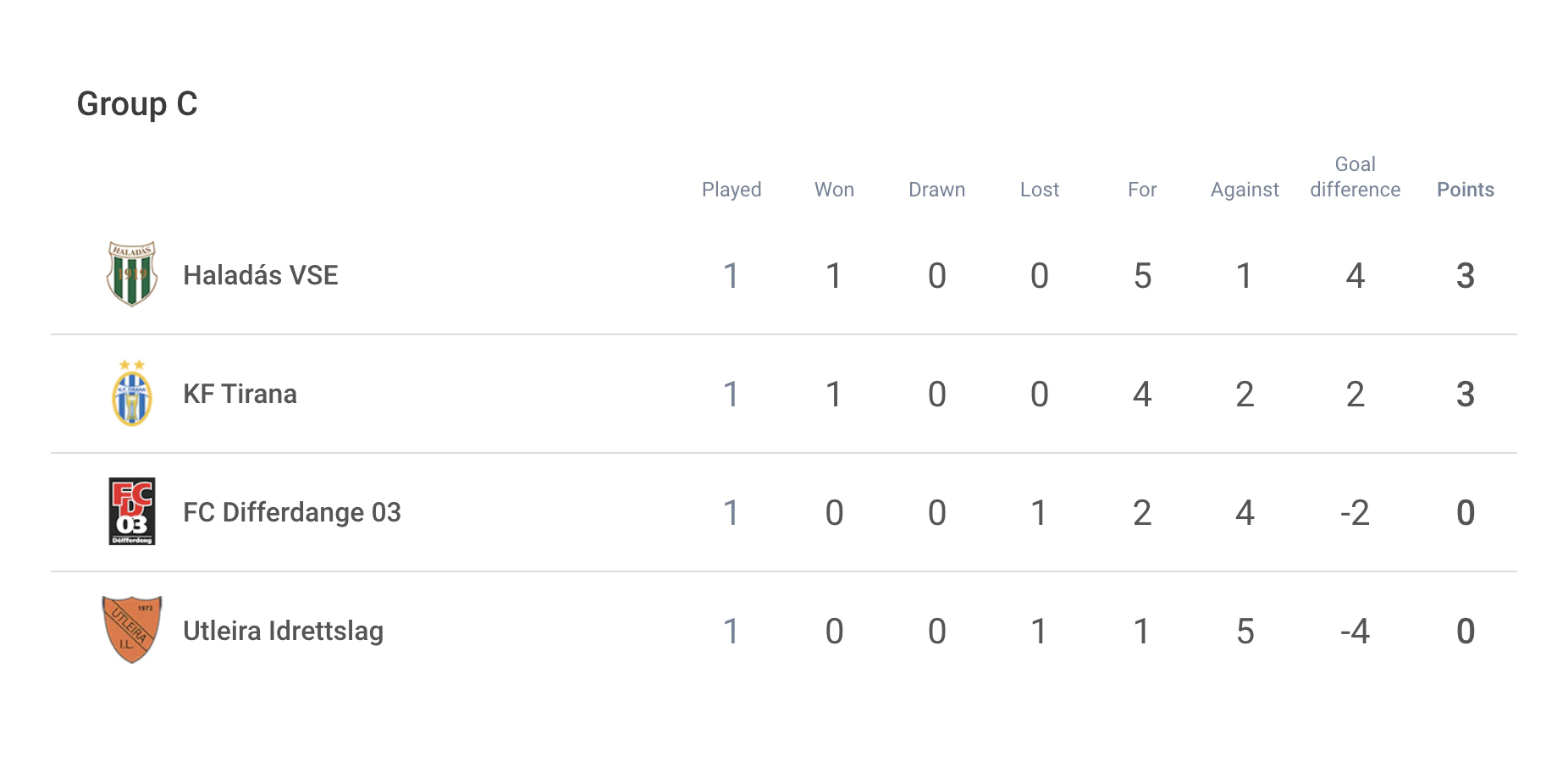Click KF Tirana's points value
Image resolution: width=1568 pixels, height=767 pixels.
pyautogui.click(x=1466, y=394)
